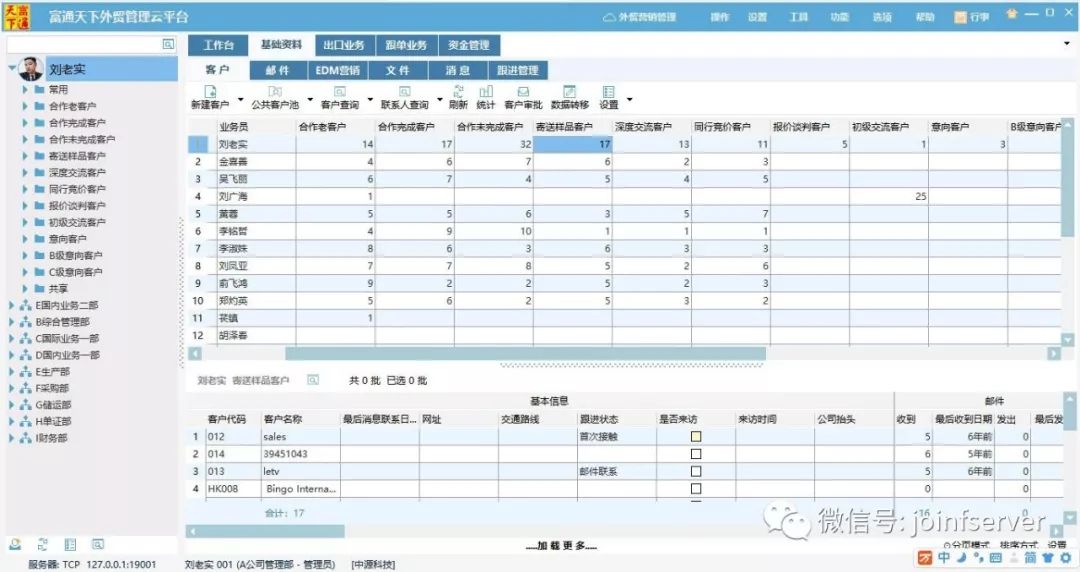Click the upper grid horizontal scrollbar thumb
This screenshot has width=1080, height=572.
click(526, 354)
